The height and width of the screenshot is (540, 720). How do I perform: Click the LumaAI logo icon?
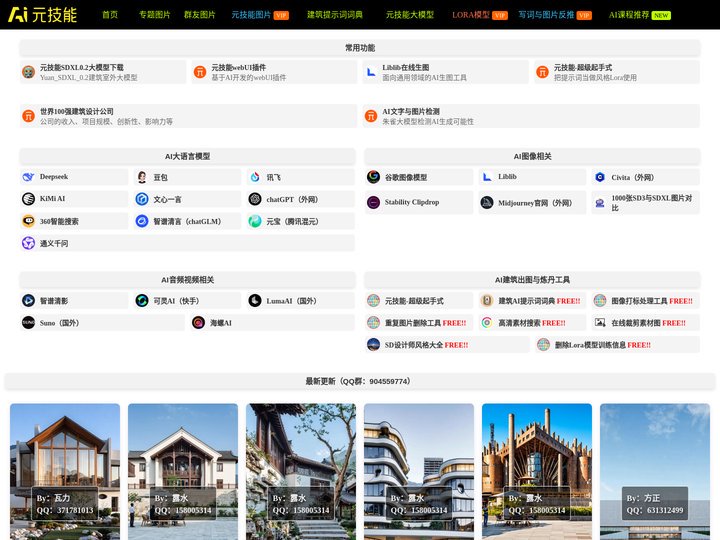pyautogui.click(x=255, y=300)
